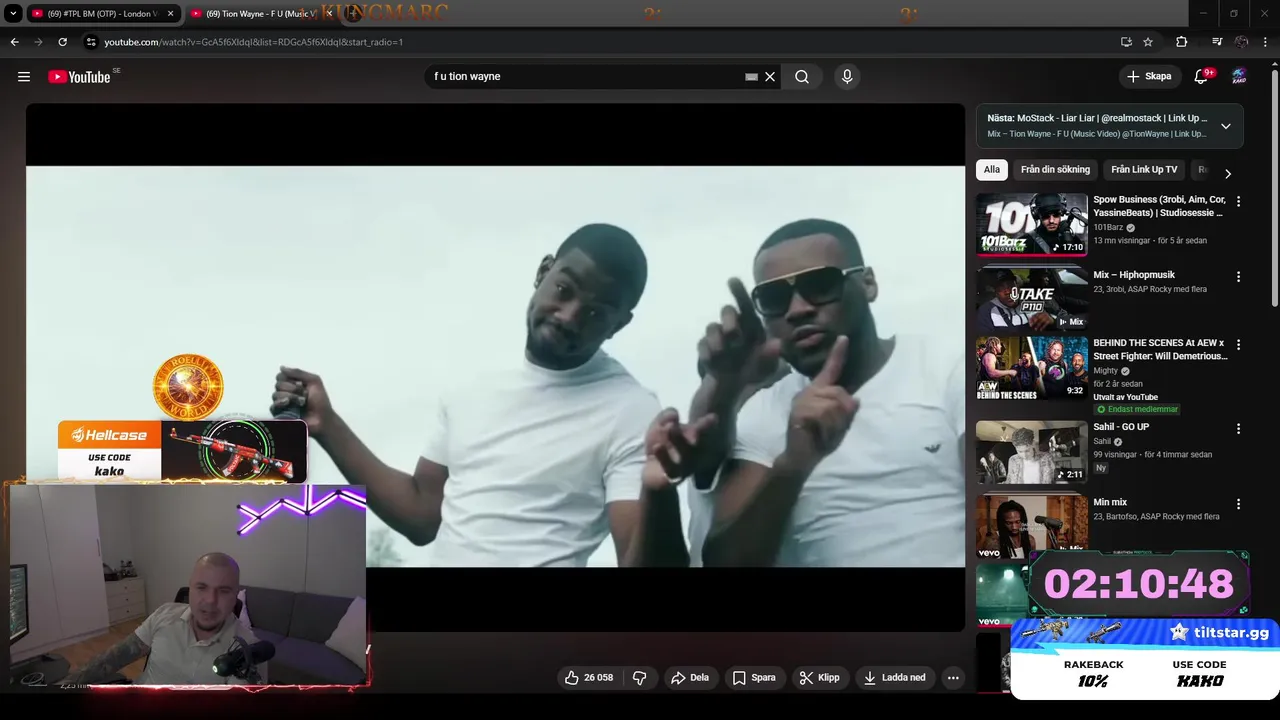Open the browser extensions puzzle icon
This screenshot has height=720, width=1280.
pyautogui.click(x=1181, y=42)
